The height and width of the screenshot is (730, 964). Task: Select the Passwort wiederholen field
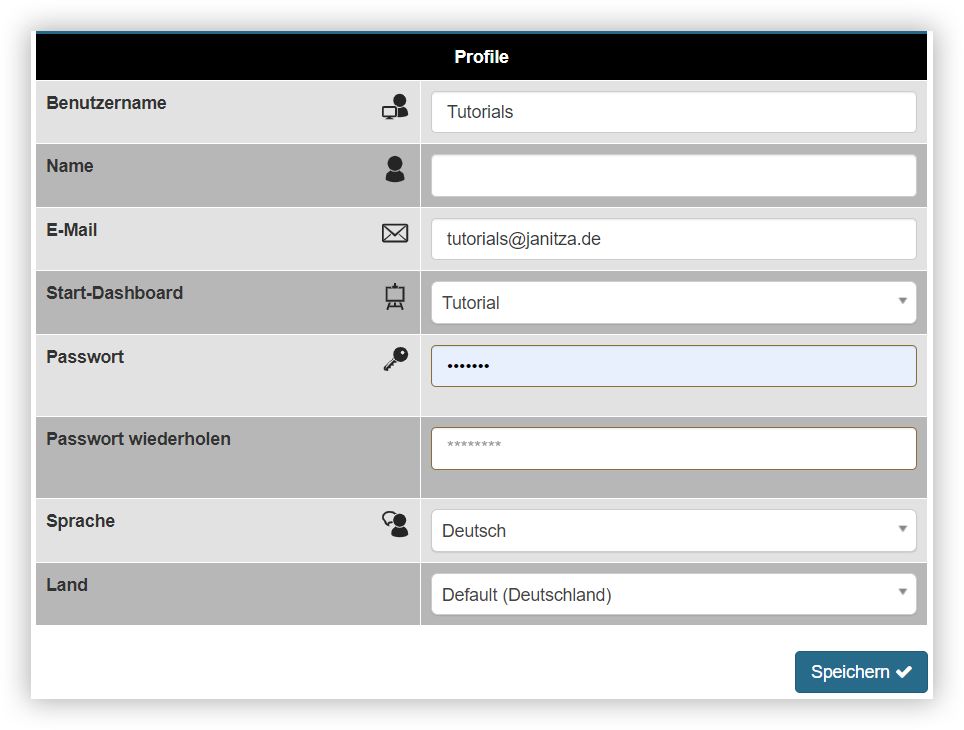tap(673, 448)
